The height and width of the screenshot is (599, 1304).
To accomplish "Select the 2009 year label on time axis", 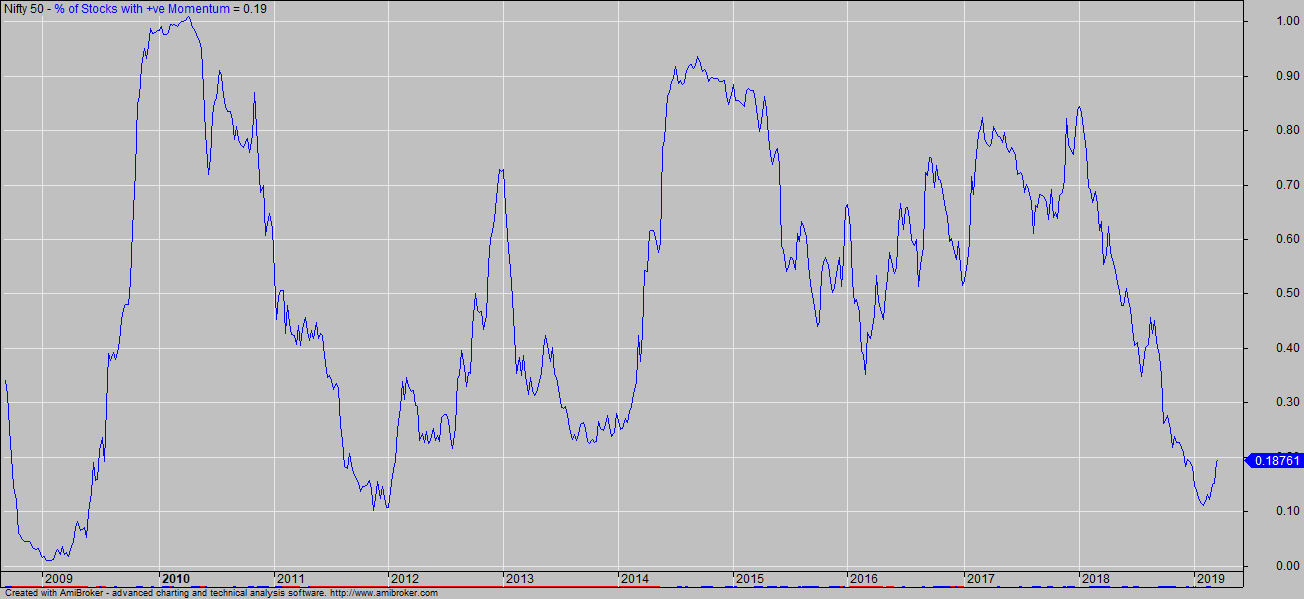I will point(60,578).
